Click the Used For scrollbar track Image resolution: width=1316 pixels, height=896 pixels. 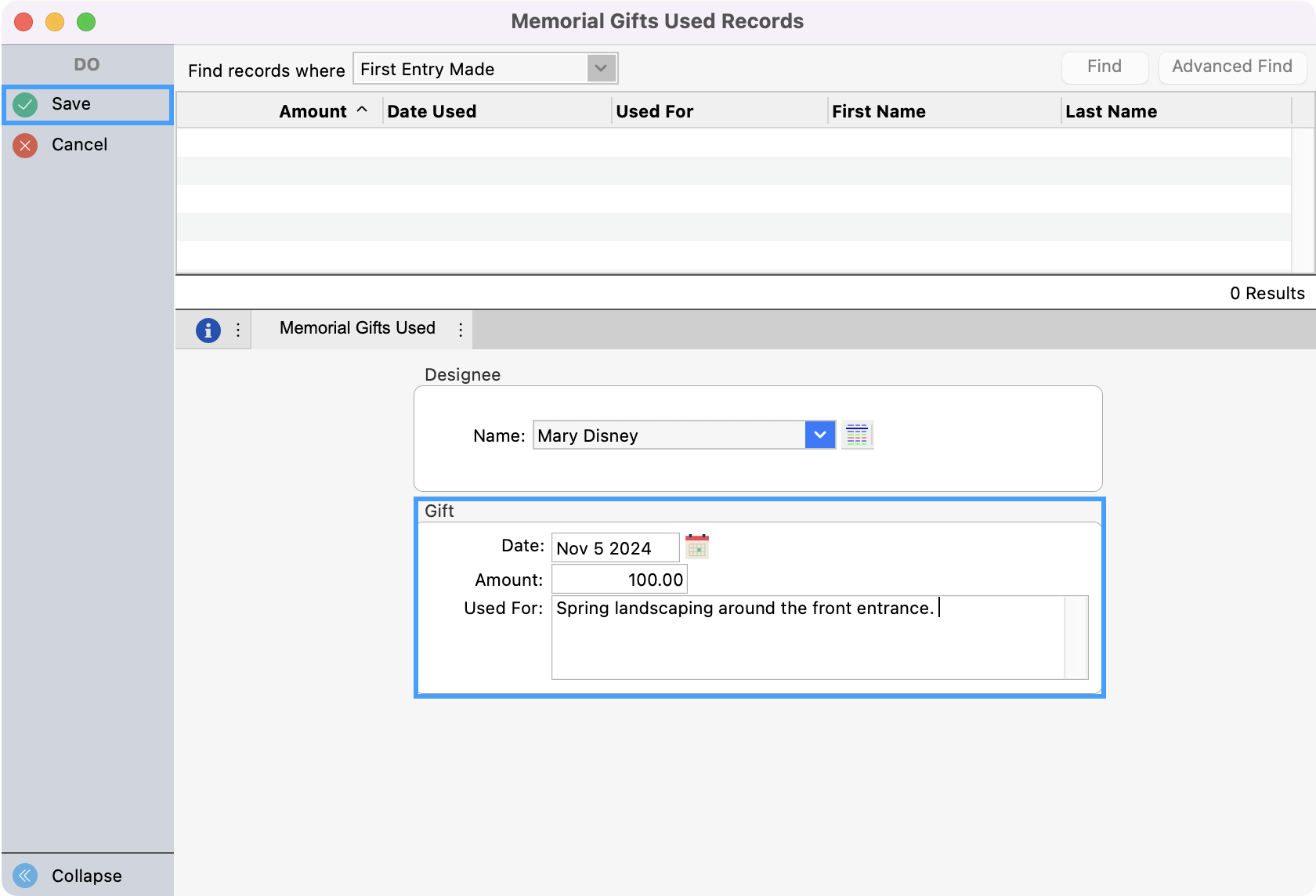coord(1076,637)
